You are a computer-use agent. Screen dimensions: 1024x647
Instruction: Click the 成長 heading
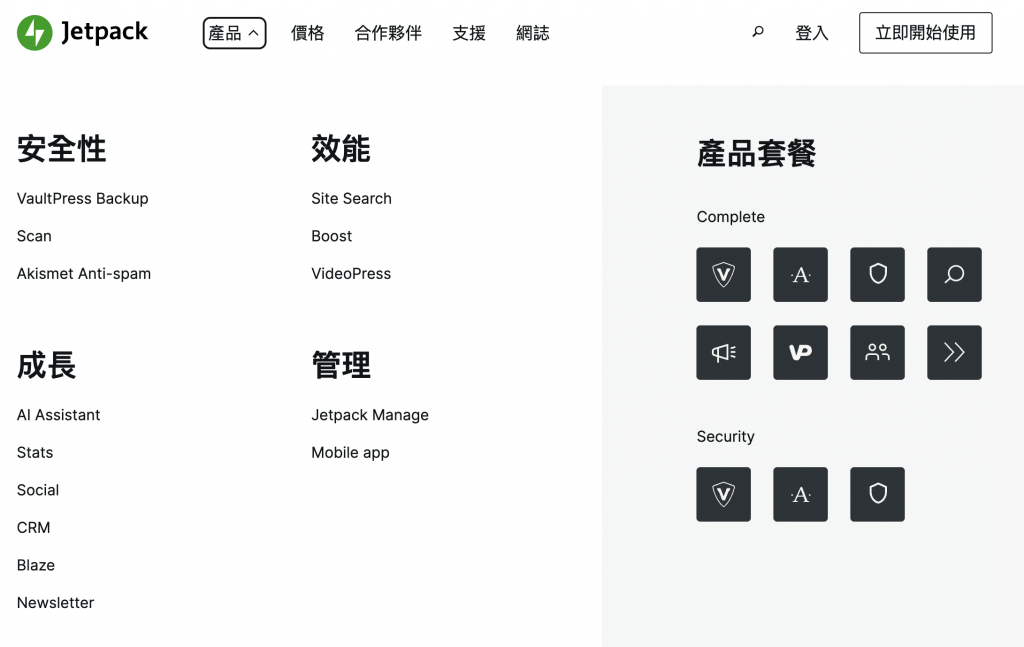pyautogui.click(x=46, y=365)
